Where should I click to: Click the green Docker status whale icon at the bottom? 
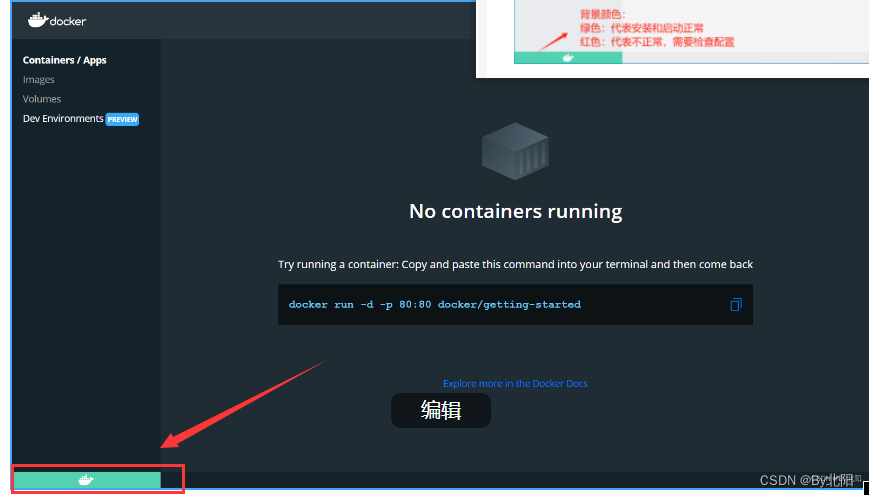coord(86,480)
